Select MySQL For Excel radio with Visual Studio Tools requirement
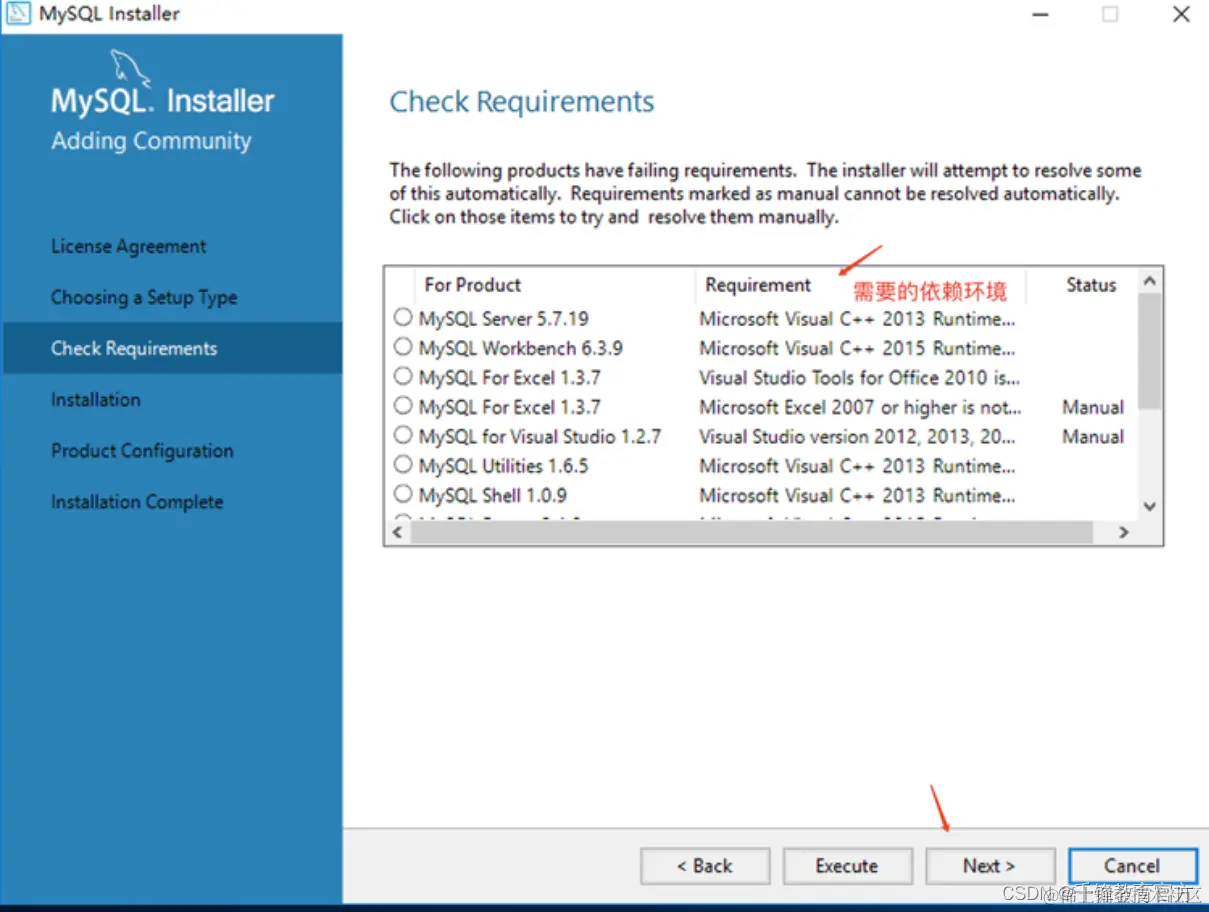1209x912 pixels. pos(402,376)
